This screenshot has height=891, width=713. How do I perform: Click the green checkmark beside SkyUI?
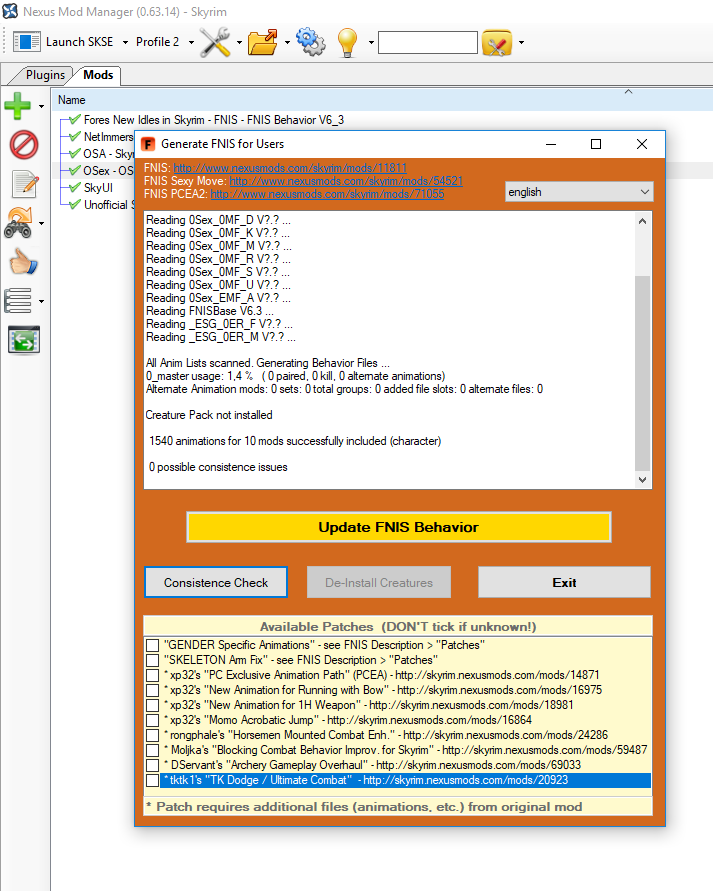coord(74,188)
